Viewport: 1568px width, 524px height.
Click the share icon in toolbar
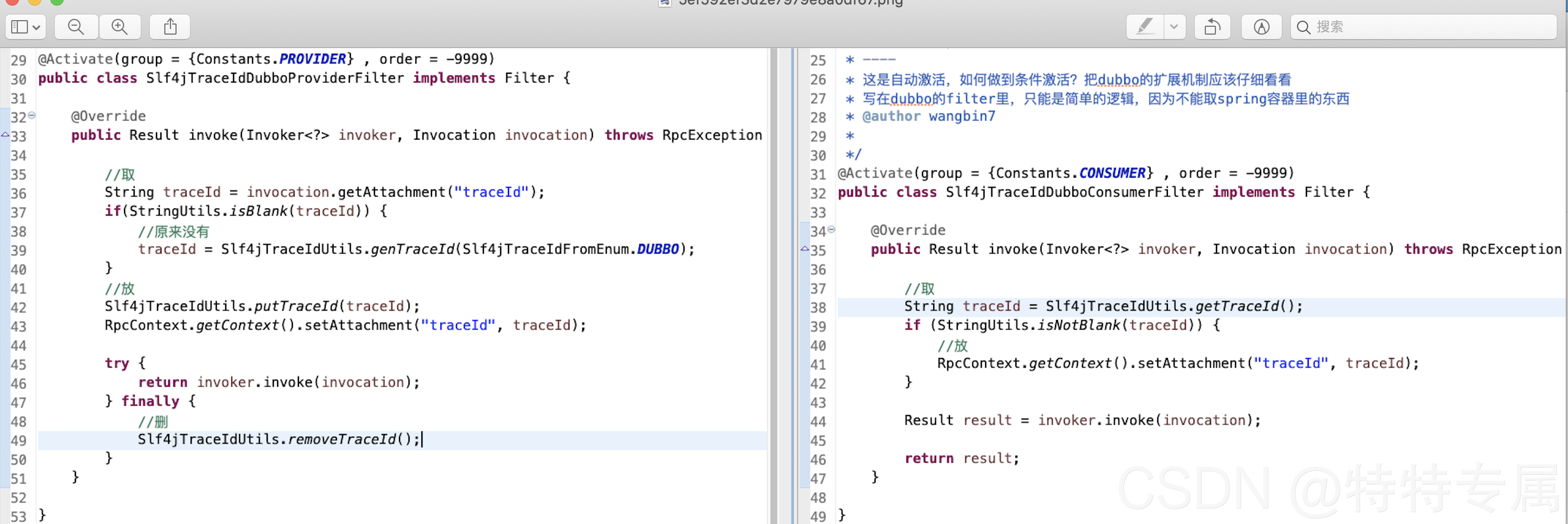point(170,27)
